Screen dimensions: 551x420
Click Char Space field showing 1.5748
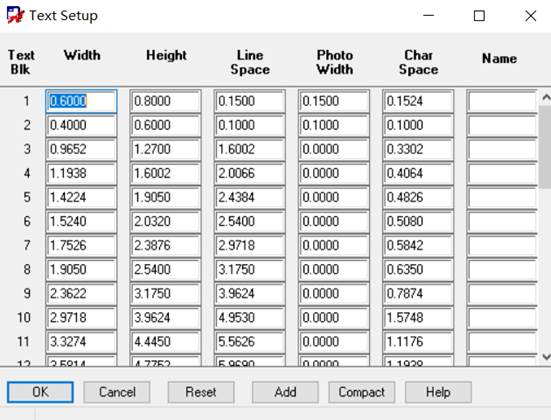tap(418, 318)
